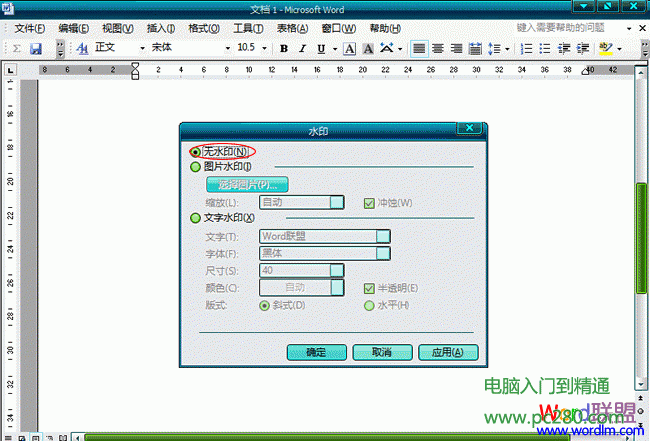The height and width of the screenshot is (441, 650).
Task: Toggle italic formatting
Action: tap(303, 48)
